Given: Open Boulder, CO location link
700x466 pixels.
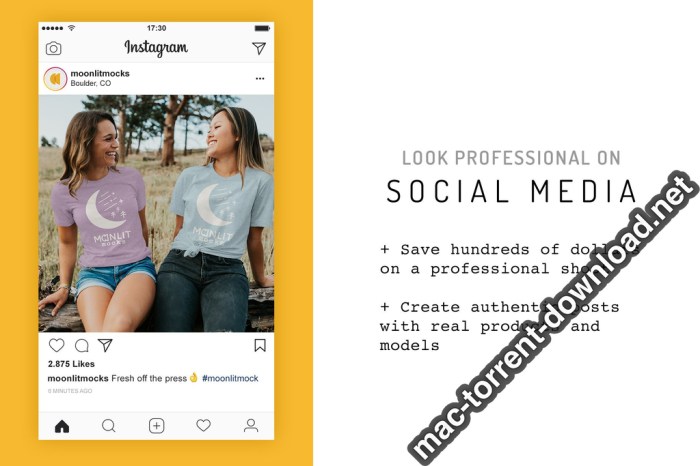Looking at the screenshot, I should pyautogui.click(x=91, y=83).
